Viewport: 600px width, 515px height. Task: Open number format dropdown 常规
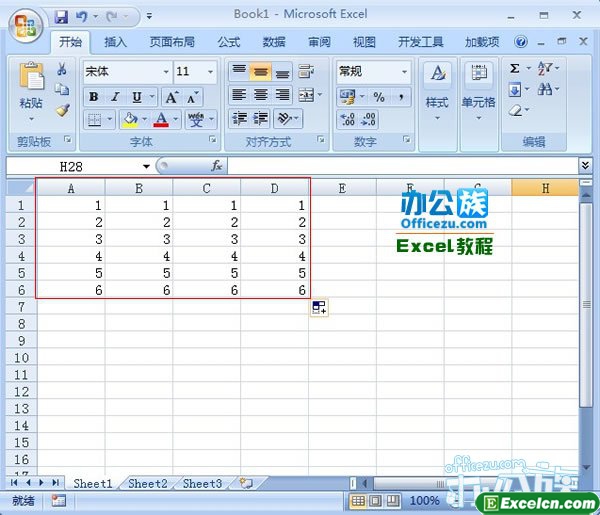click(404, 72)
